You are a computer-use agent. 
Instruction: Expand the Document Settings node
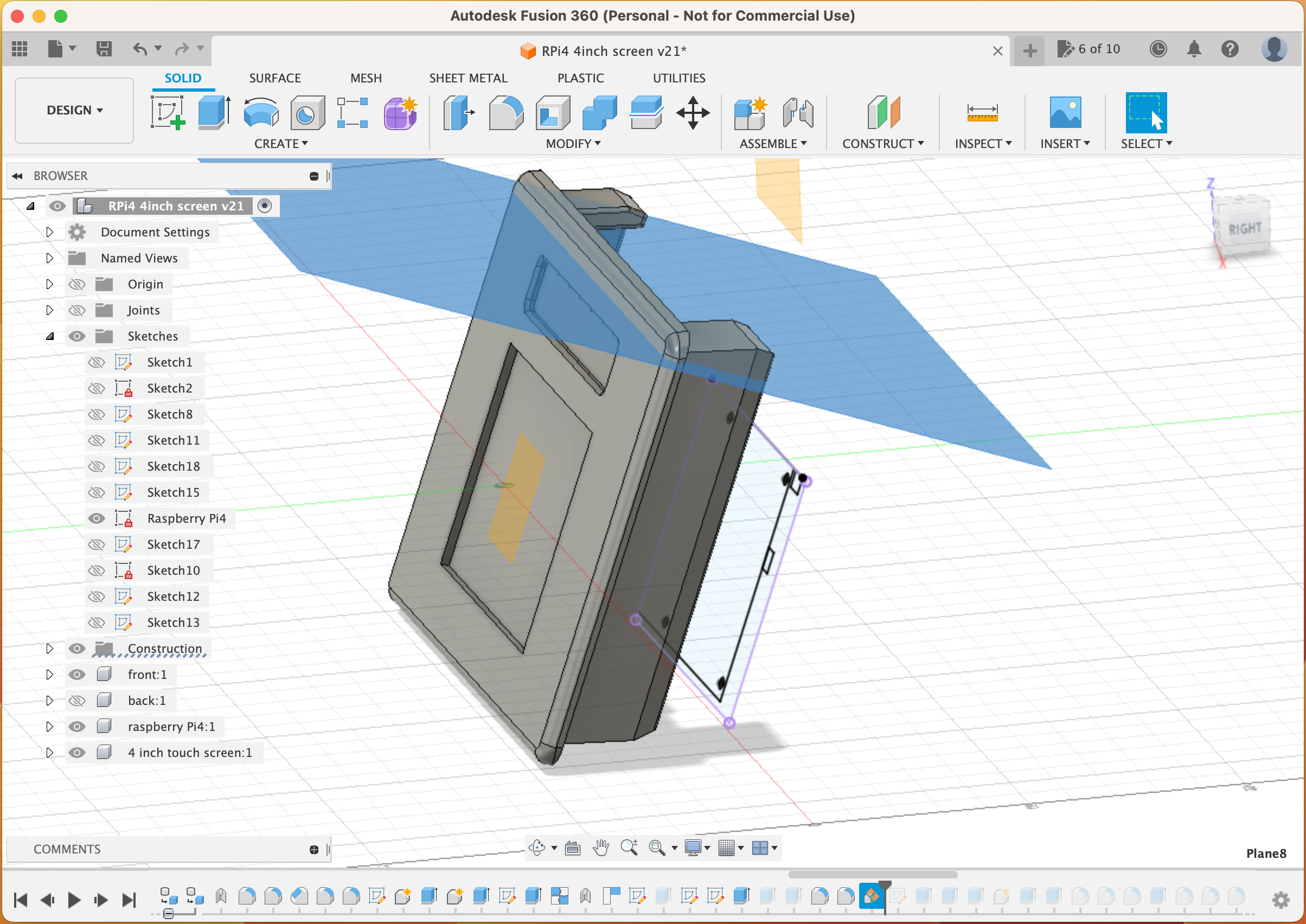coord(49,232)
